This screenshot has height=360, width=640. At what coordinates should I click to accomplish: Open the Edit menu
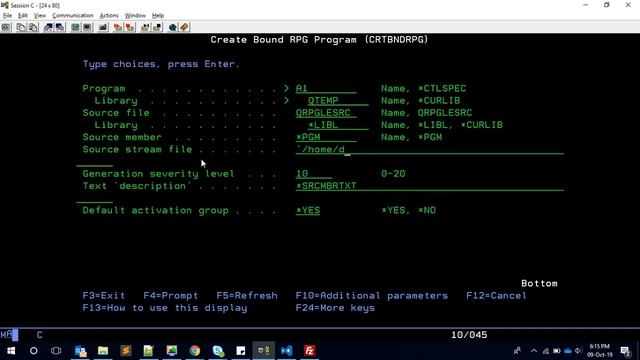[x=23, y=16]
